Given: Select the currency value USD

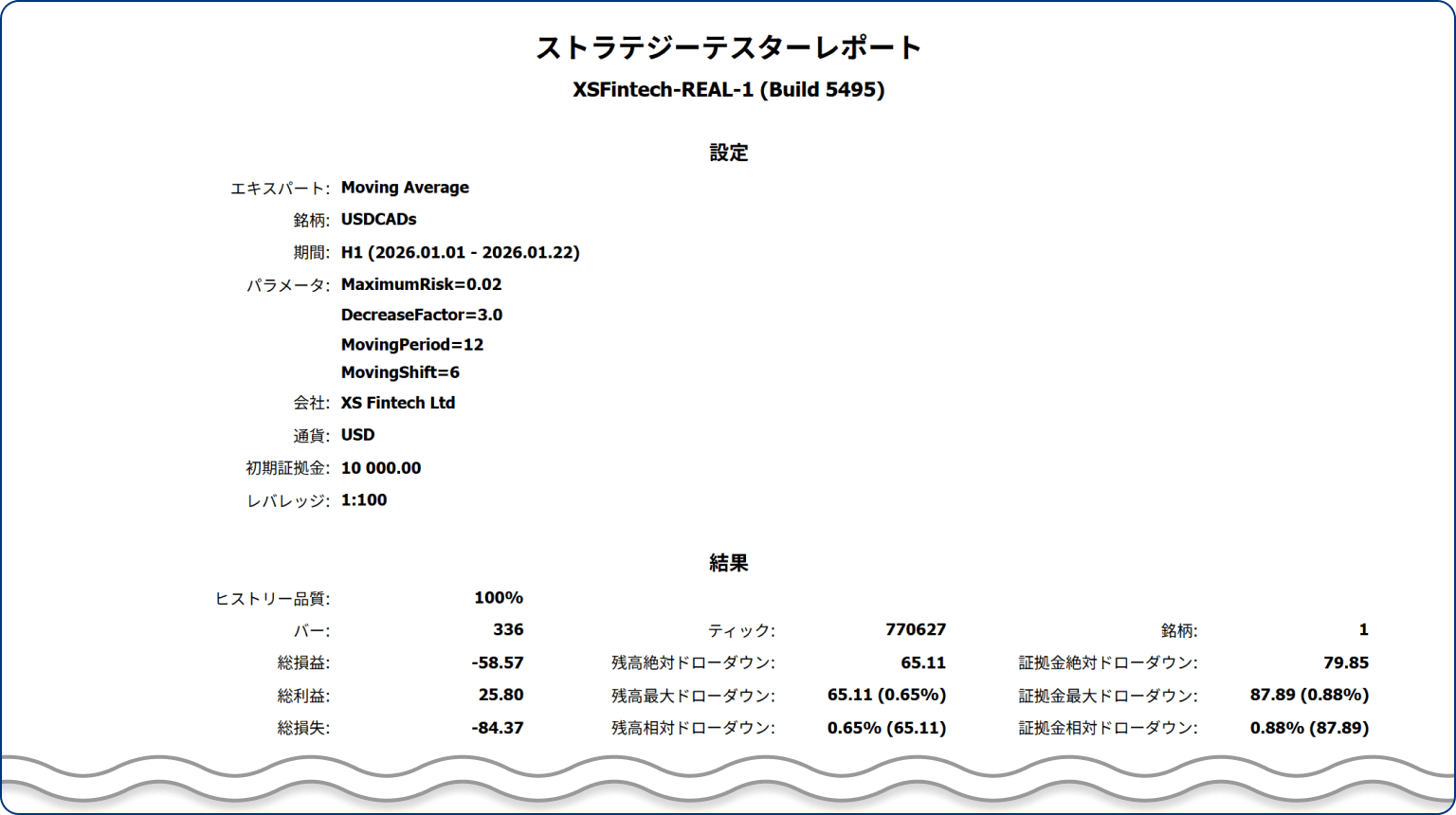Looking at the screenshot, I should pos(358,435).
